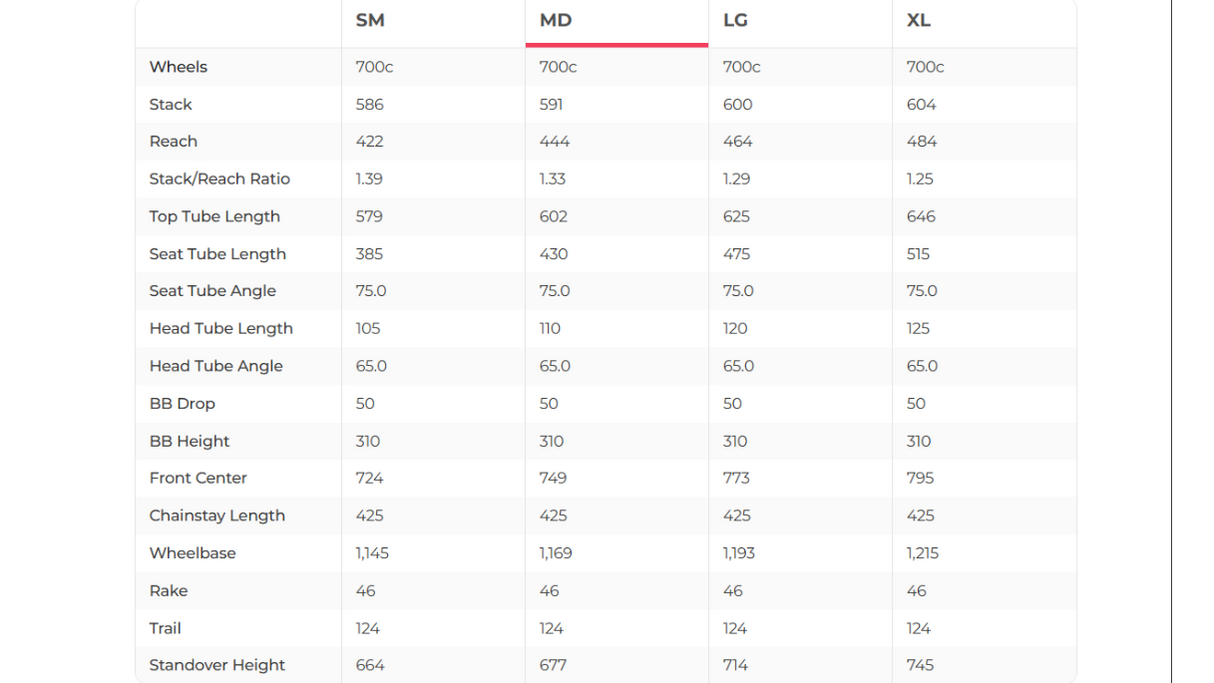The image size is (1214, 683).
Task: Click the BB Drop row label
Action: [182, 404]
